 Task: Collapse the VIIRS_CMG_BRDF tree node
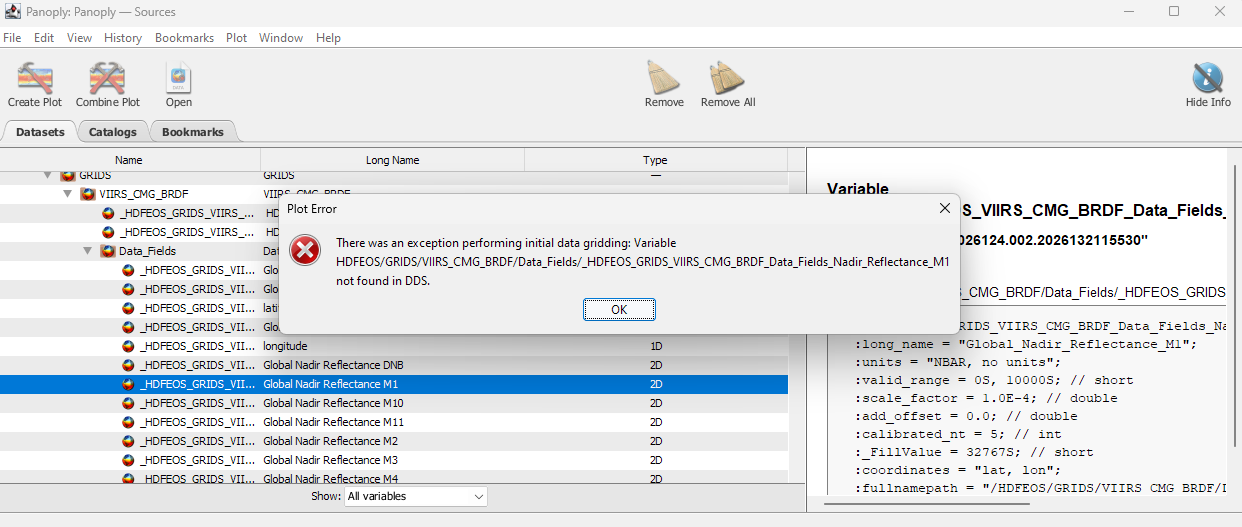pos(67,194)
